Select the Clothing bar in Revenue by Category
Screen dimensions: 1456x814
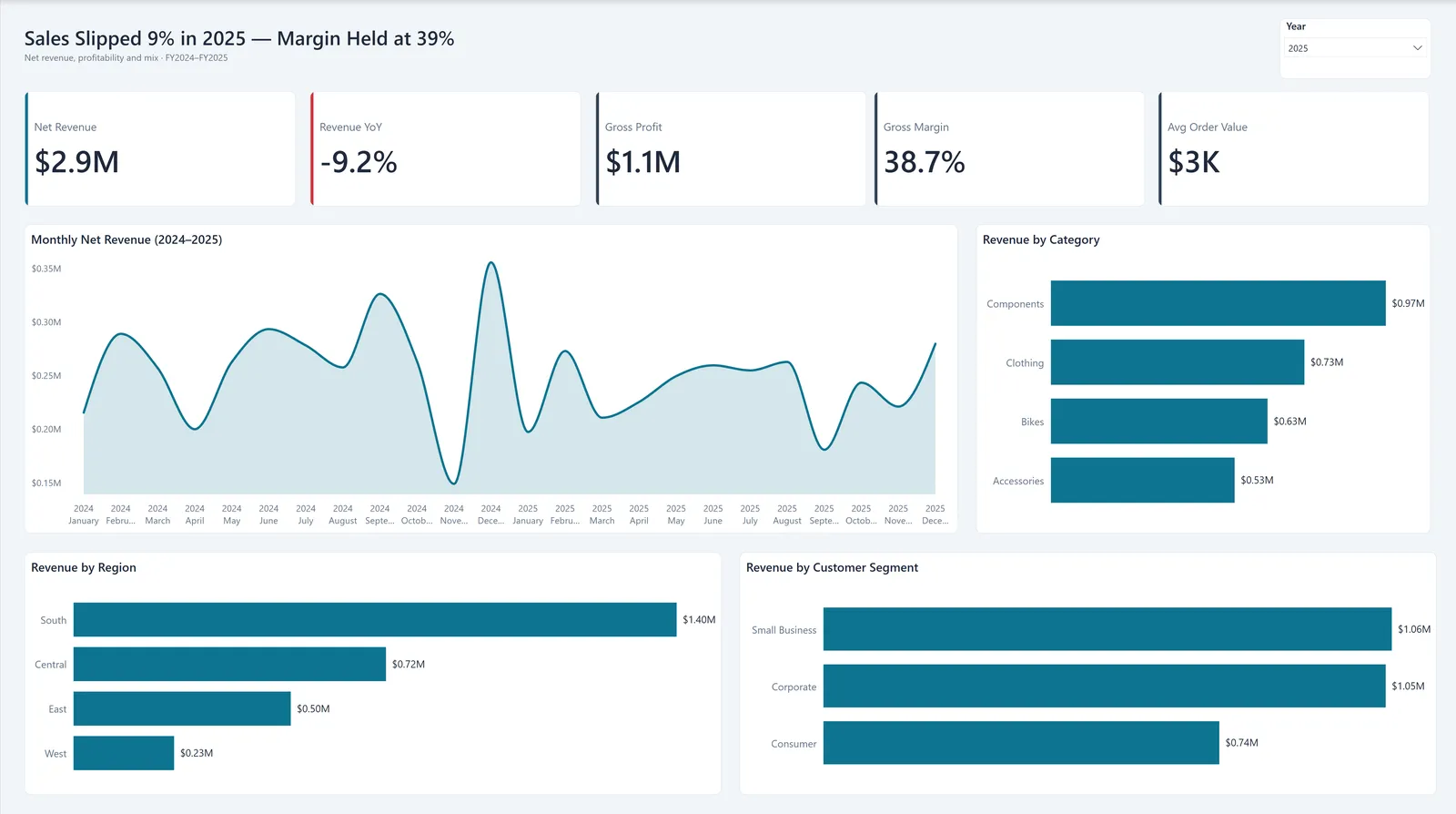tap(1178, 362)
